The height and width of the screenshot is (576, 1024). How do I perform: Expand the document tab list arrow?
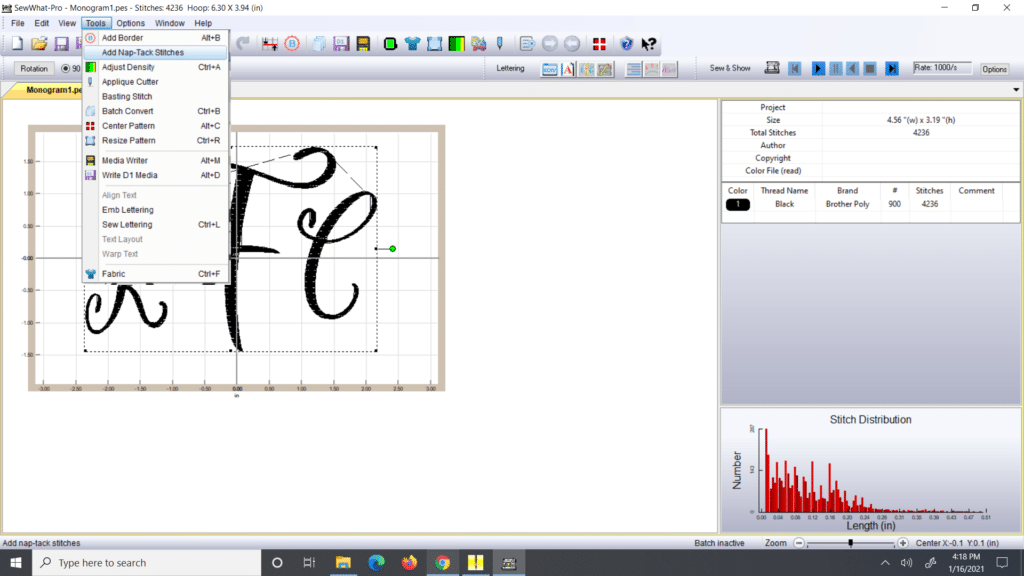[x=1016, y=89]
